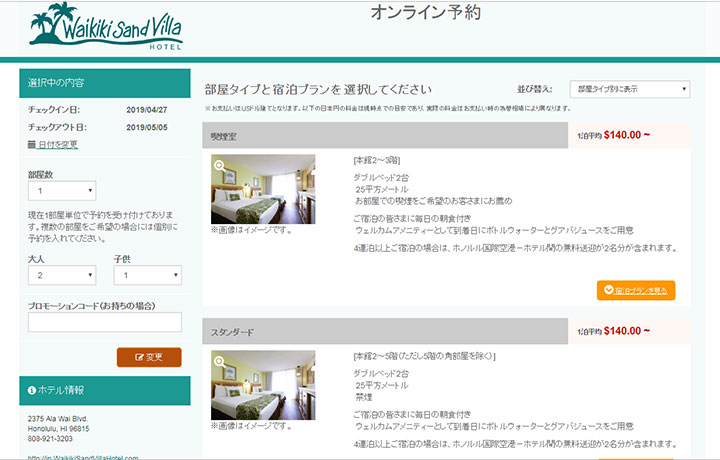Open the 喫煙室 room photo thumbnail
The height and width of the screenshot is (460, 720).
point(263,189)
